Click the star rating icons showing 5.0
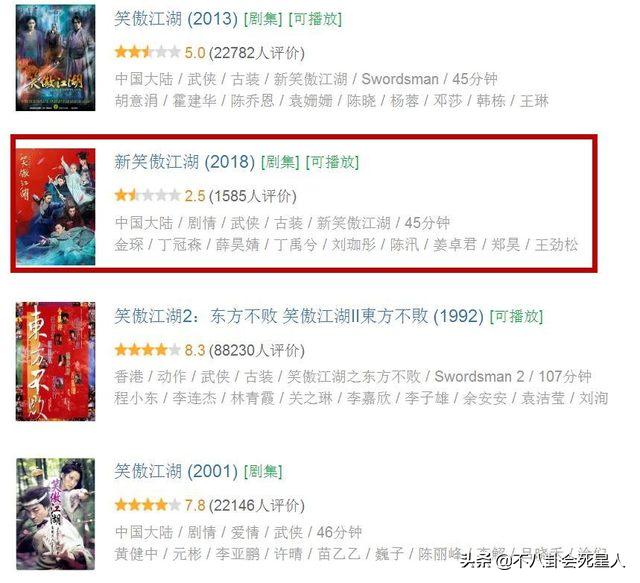The image size is (640, 583). click(147, 53)
